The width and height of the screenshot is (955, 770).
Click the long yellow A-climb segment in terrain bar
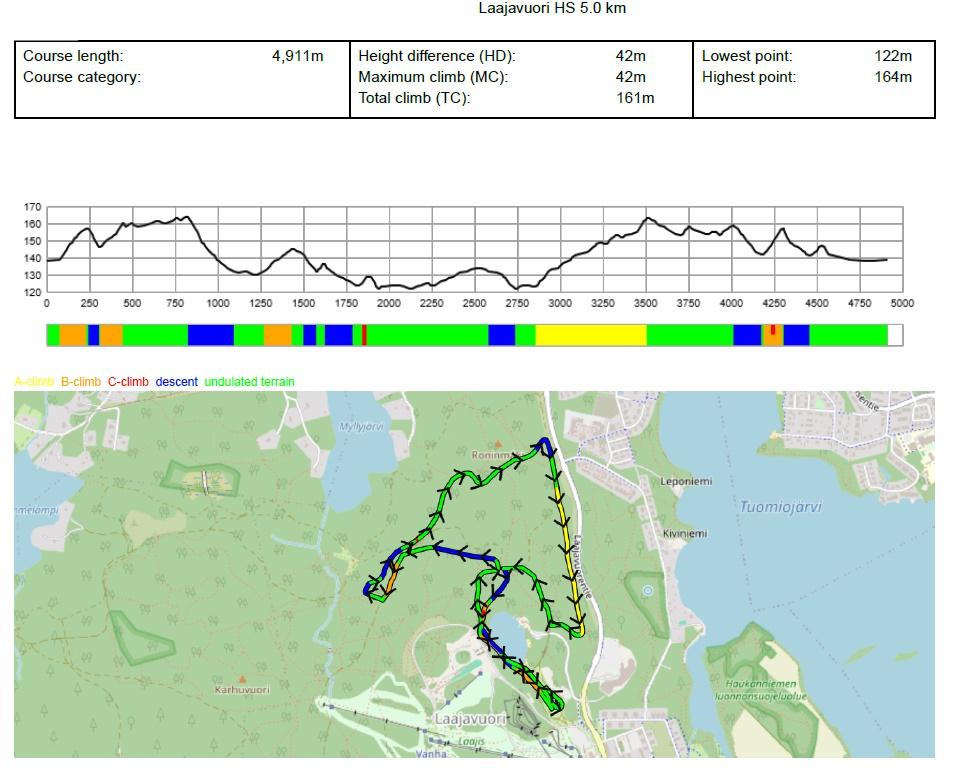[591, 335]
